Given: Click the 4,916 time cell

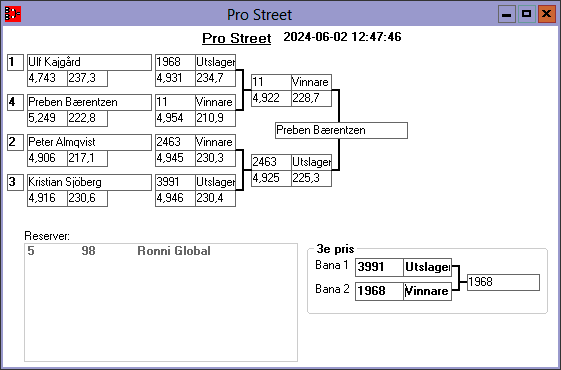Looking at the screenshot, I should pos(47,199).
